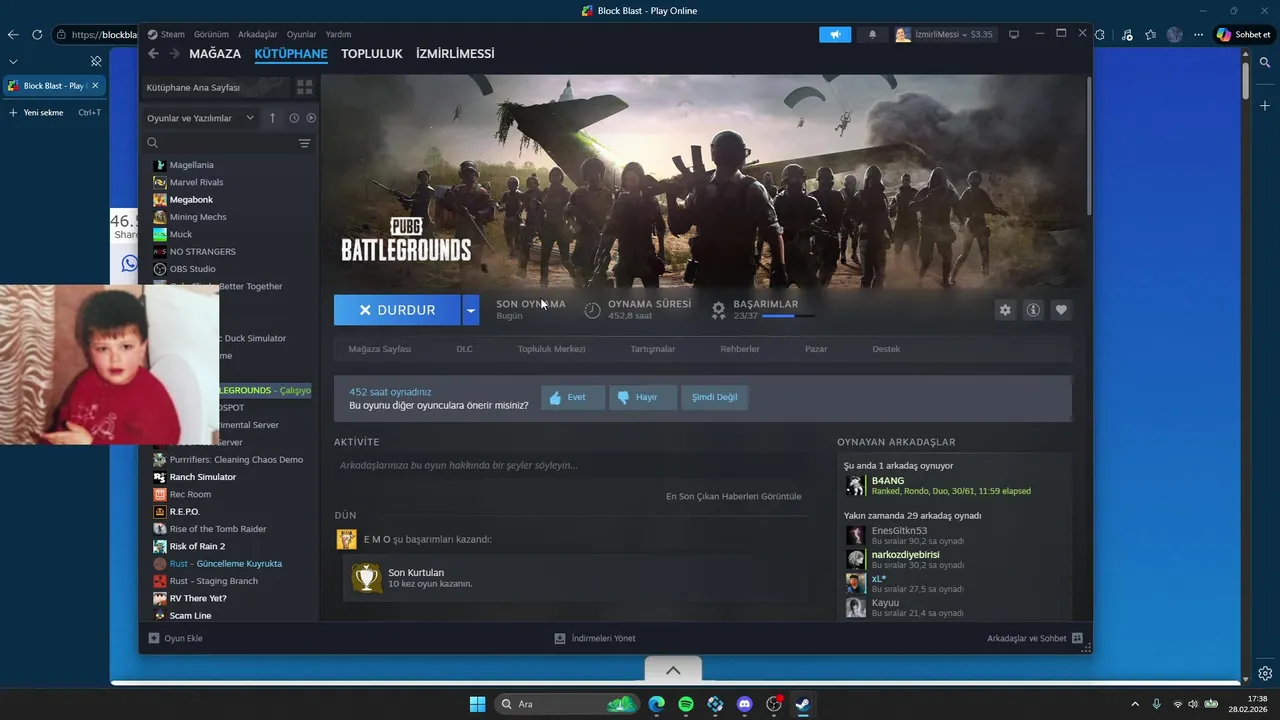
Task: Open Tartışmalar game tab
Action: click(x=652, y=349)
